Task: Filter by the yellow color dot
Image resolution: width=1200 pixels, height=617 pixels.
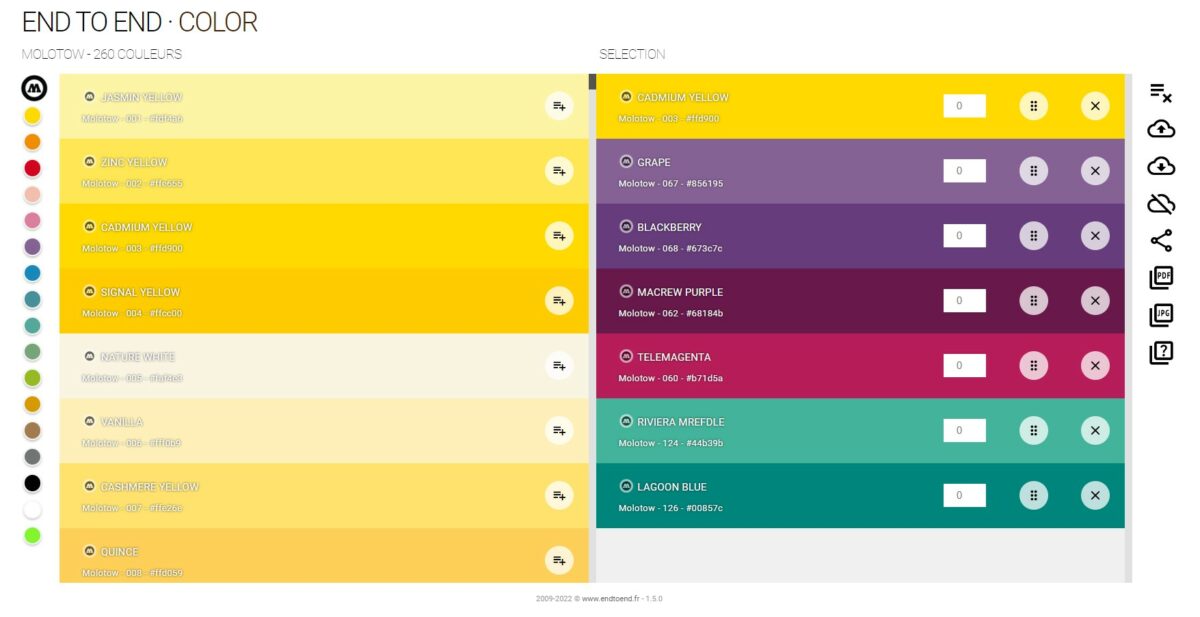Action: (32, 116)
